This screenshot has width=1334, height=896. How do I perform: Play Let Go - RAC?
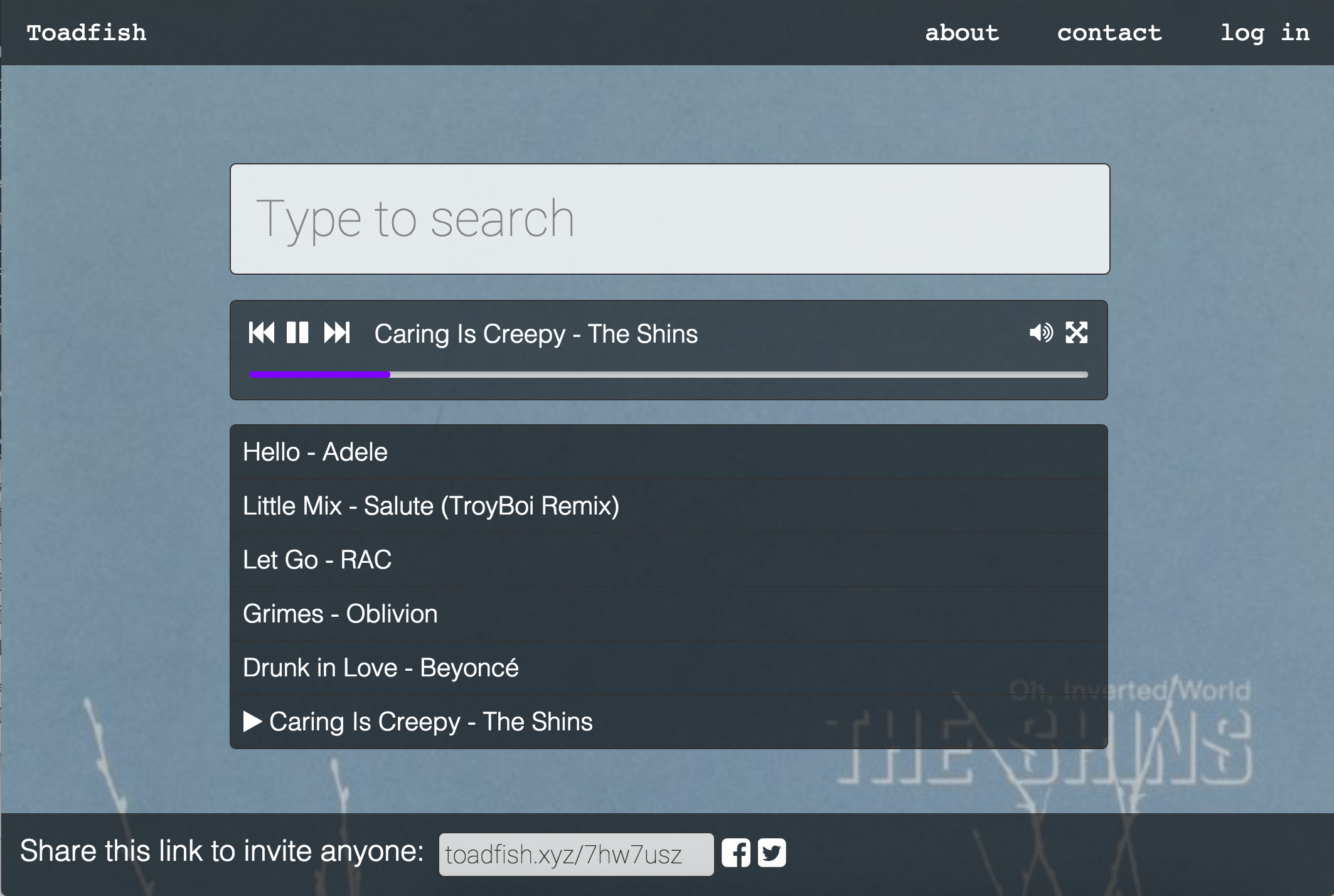click(317, 560)
